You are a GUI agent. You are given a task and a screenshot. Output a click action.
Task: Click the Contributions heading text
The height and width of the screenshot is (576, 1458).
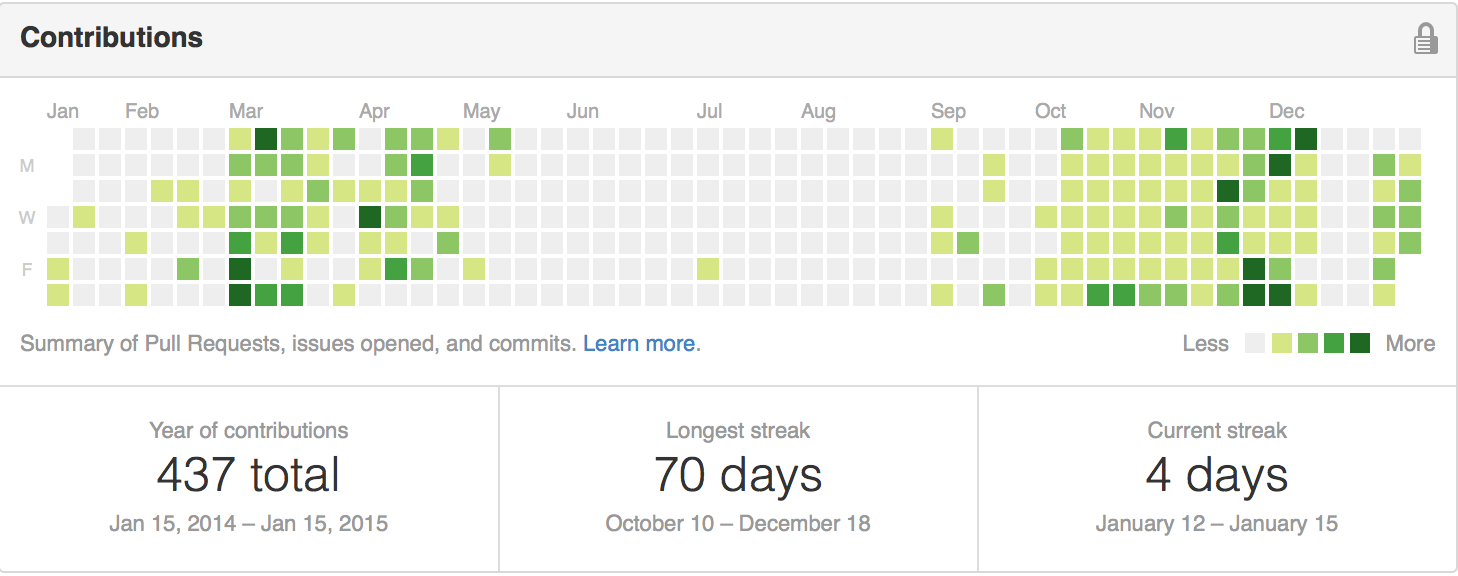coord(112,38)
